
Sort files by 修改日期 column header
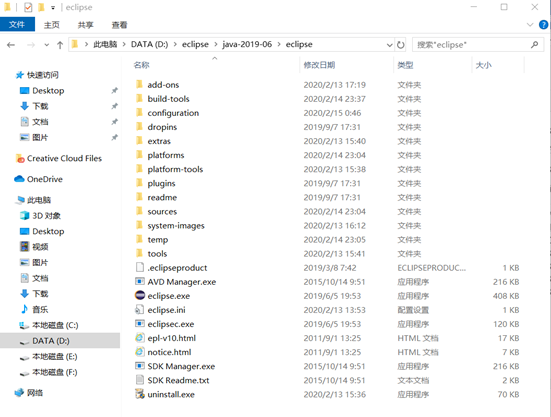(319, 65)
